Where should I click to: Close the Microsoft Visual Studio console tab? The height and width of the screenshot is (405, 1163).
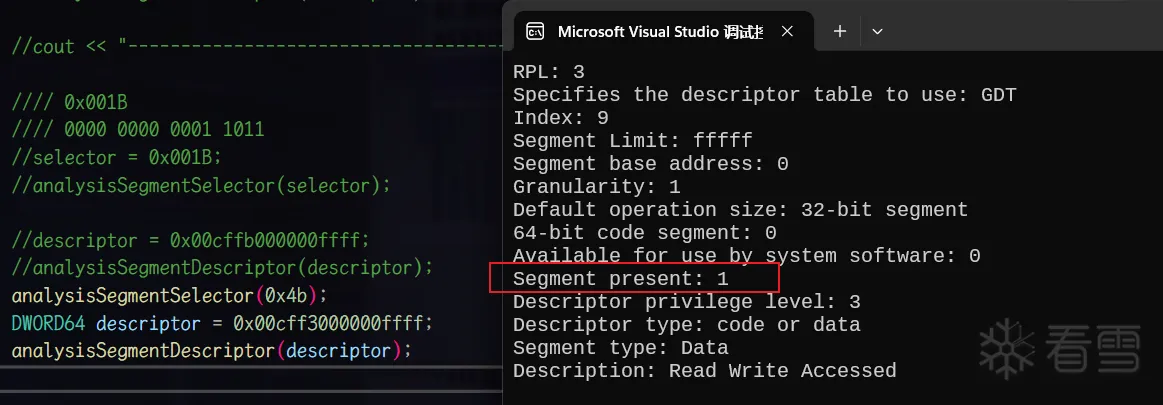[787, 31]
